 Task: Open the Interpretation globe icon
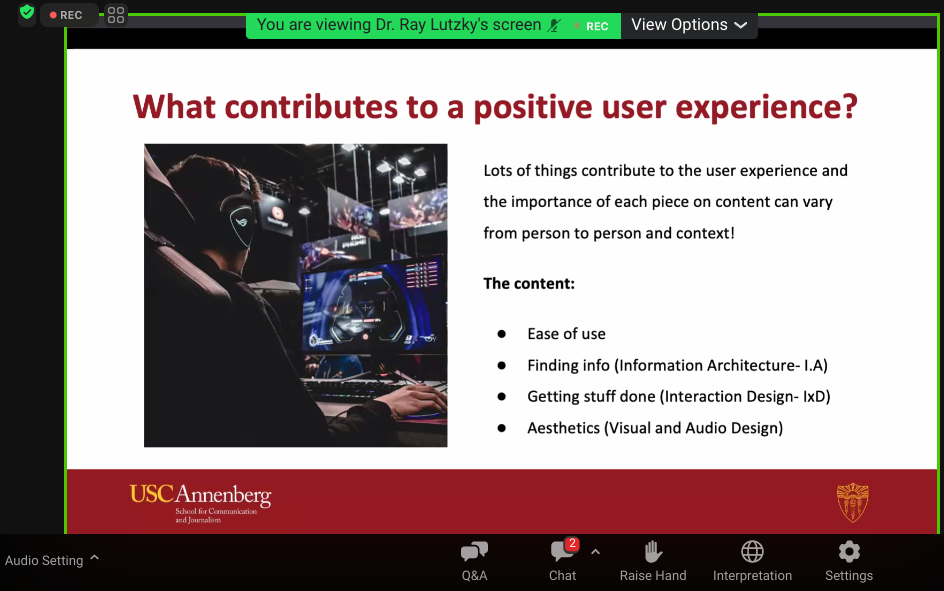(x=752, y=561)
